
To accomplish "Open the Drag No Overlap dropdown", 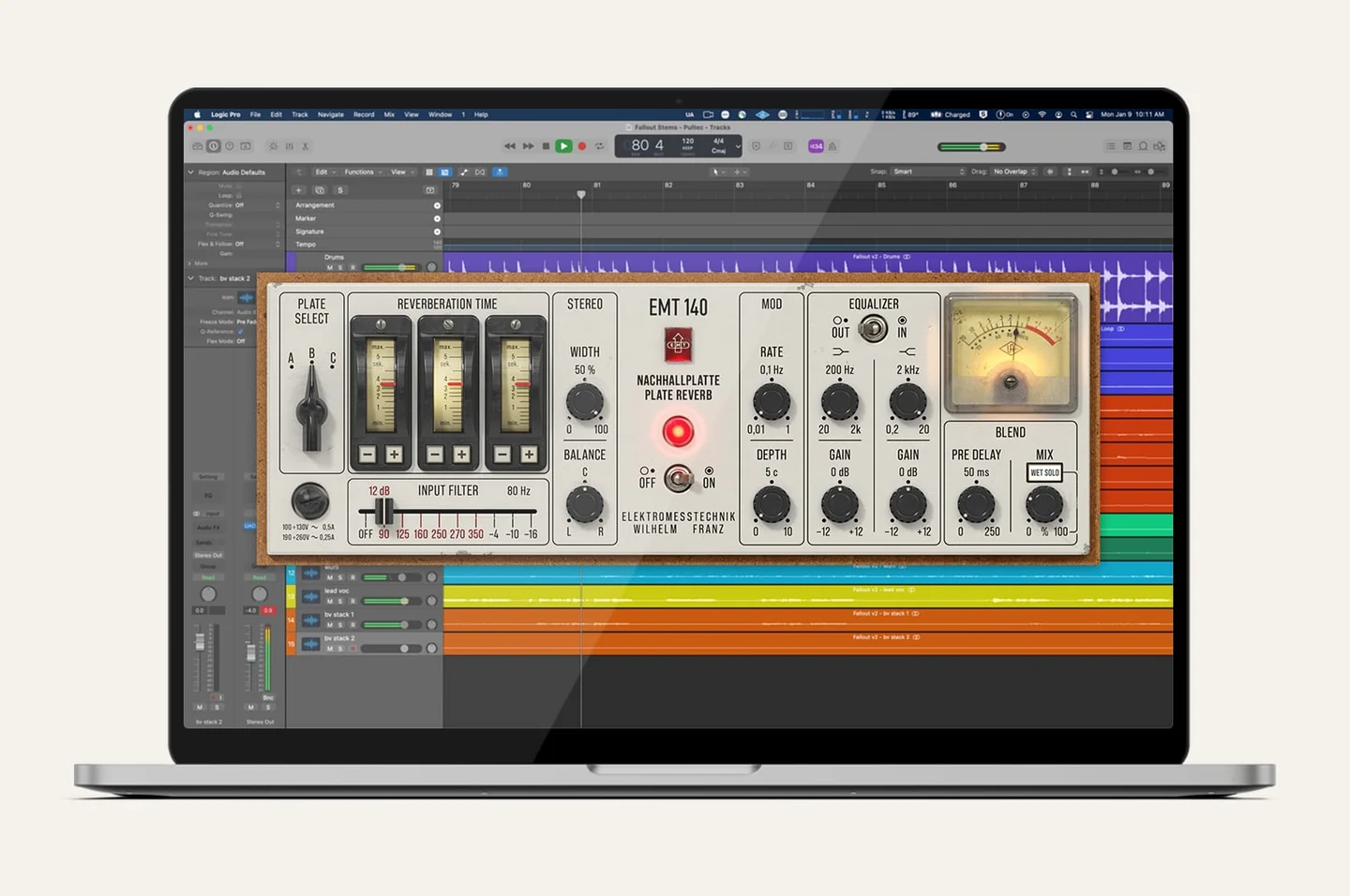I will pos(1014,172).
